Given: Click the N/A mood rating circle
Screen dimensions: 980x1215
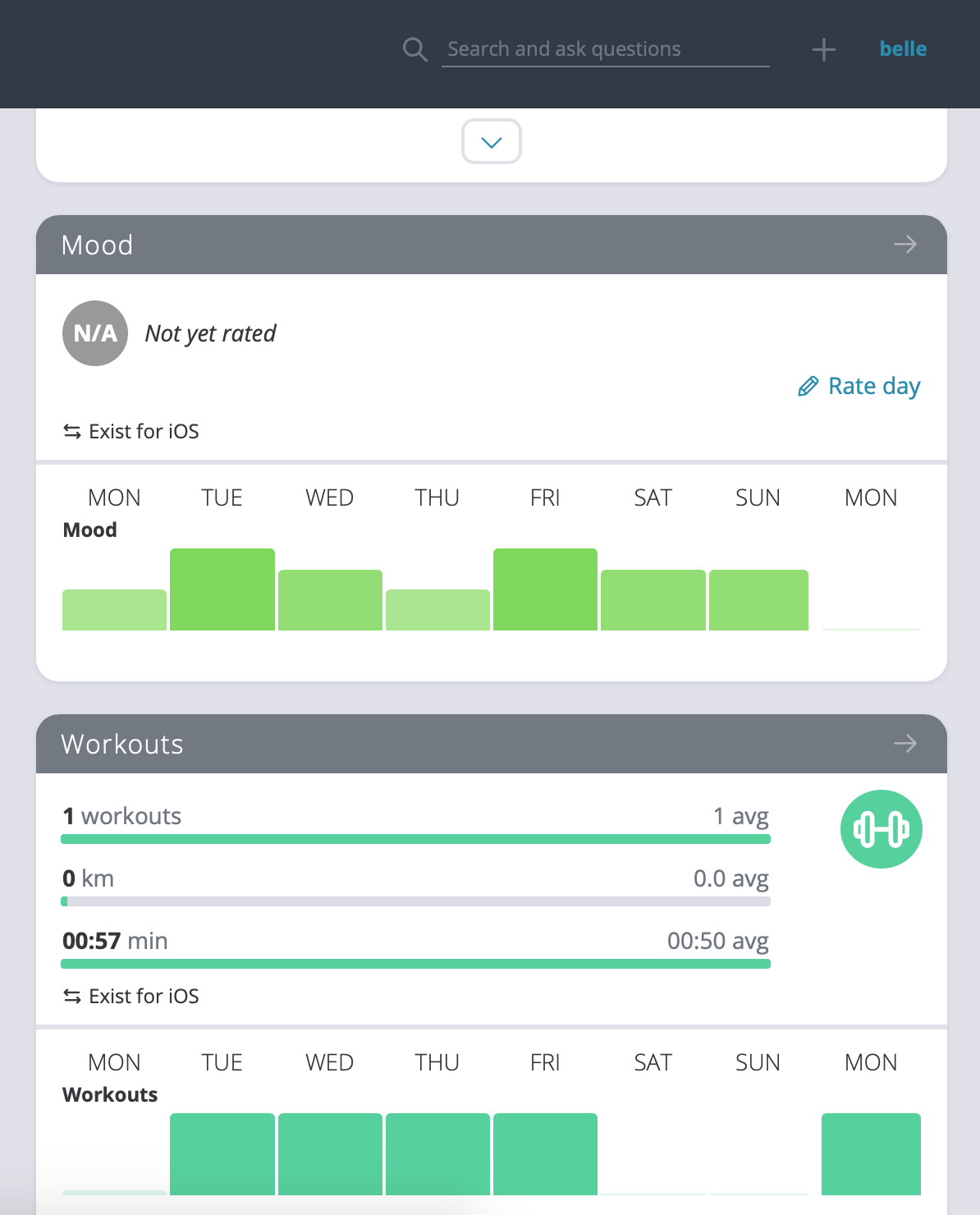Looking at the screenshot, I should point(95,333).
